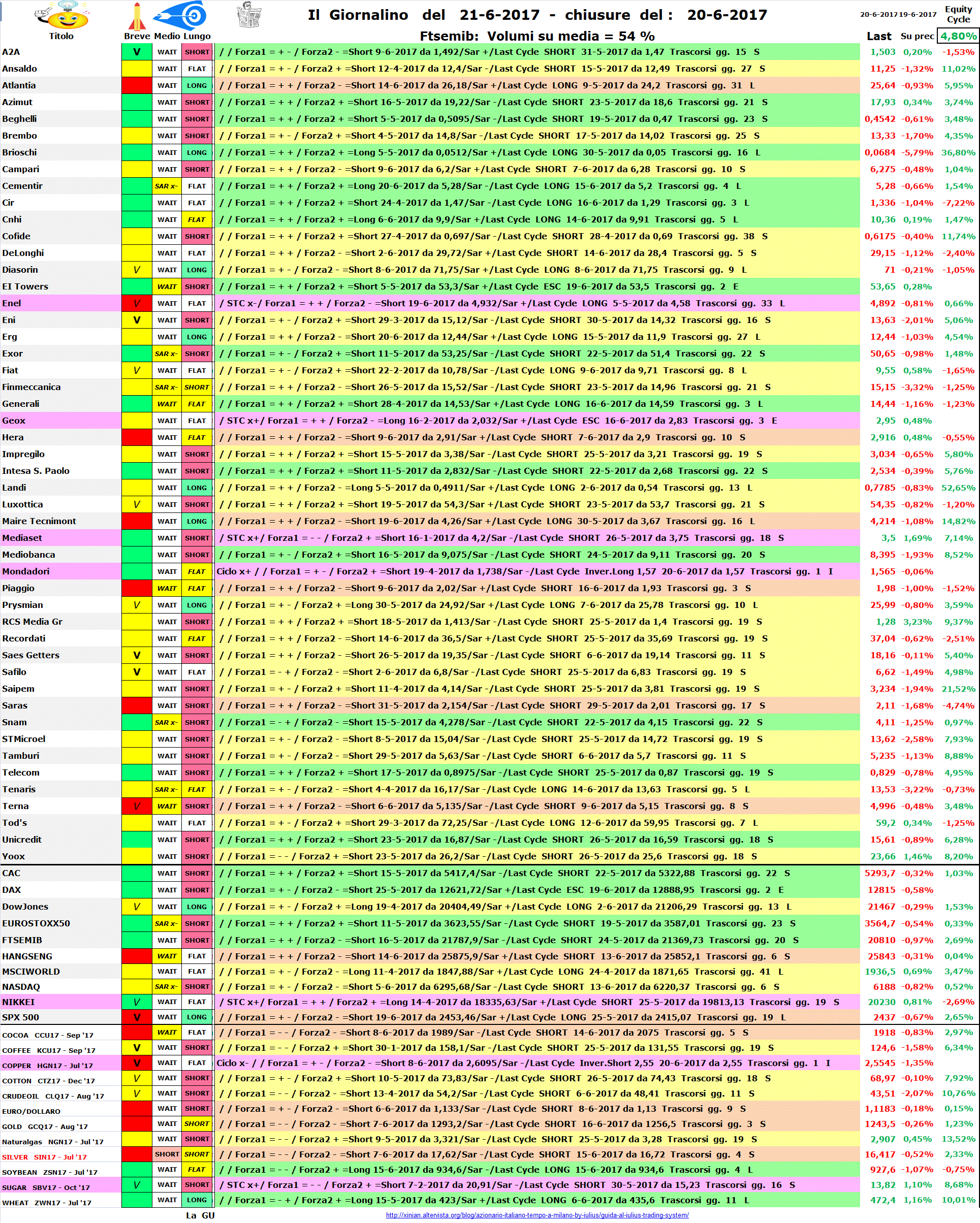Viewport: 980px width, 1223px height.
Task: Click the Mondadori row name
Action: click(25, 571)
